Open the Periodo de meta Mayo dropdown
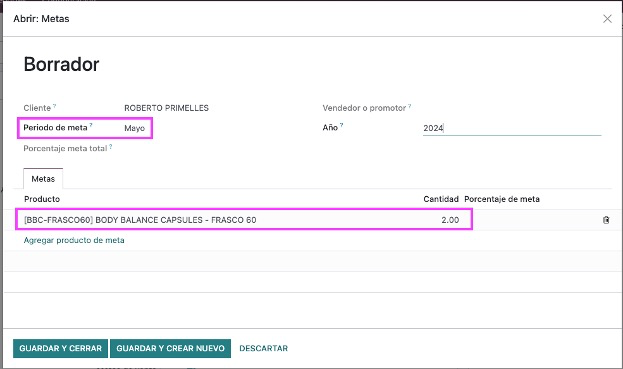Image resolution: width=623 pixels, height=369 pixels. point(135,128)
